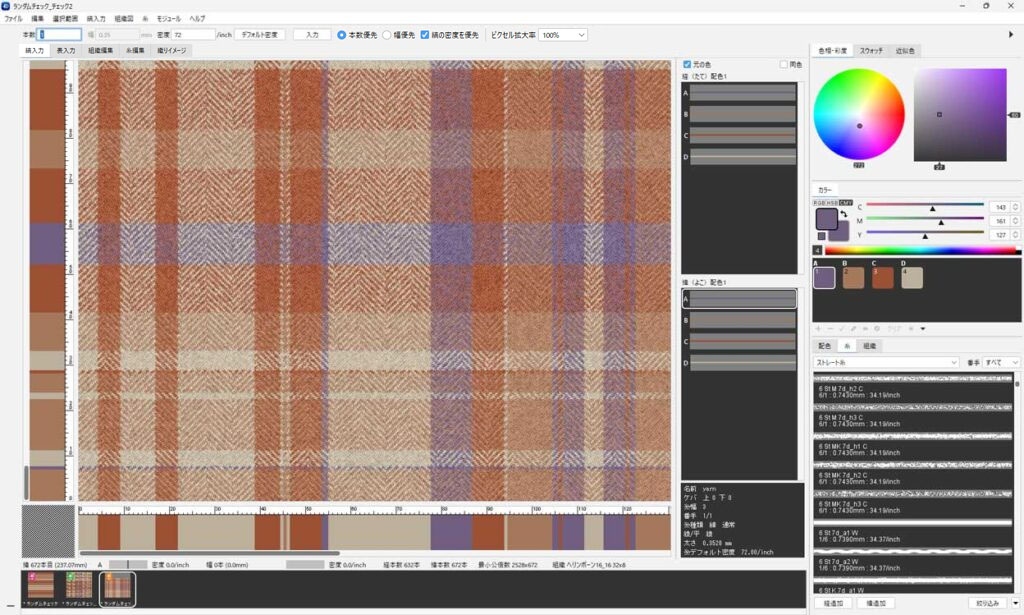The height and width of the screenshot is (615, 1024).
Task: Select the HSB color mode icon
Action: 832,202
